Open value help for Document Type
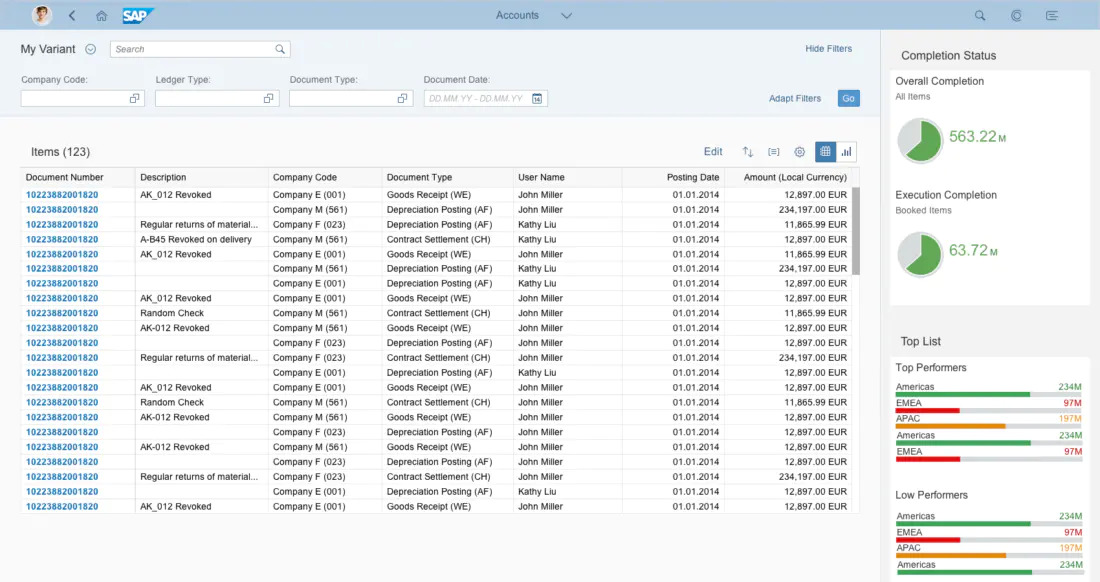The width and height of the screenshot is (1100, 582). [x=403, y=99]
